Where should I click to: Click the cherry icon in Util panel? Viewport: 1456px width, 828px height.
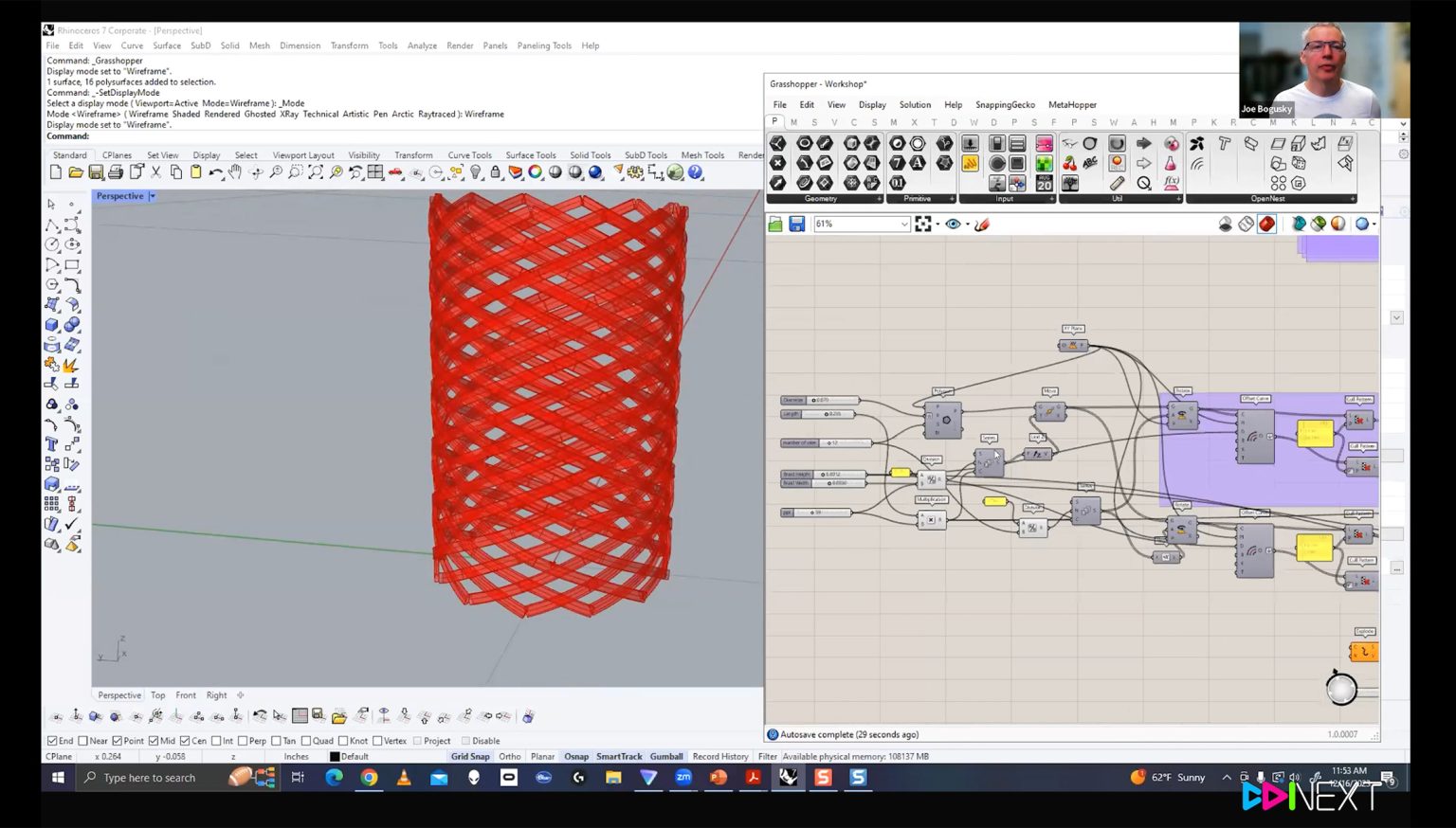1070,163
